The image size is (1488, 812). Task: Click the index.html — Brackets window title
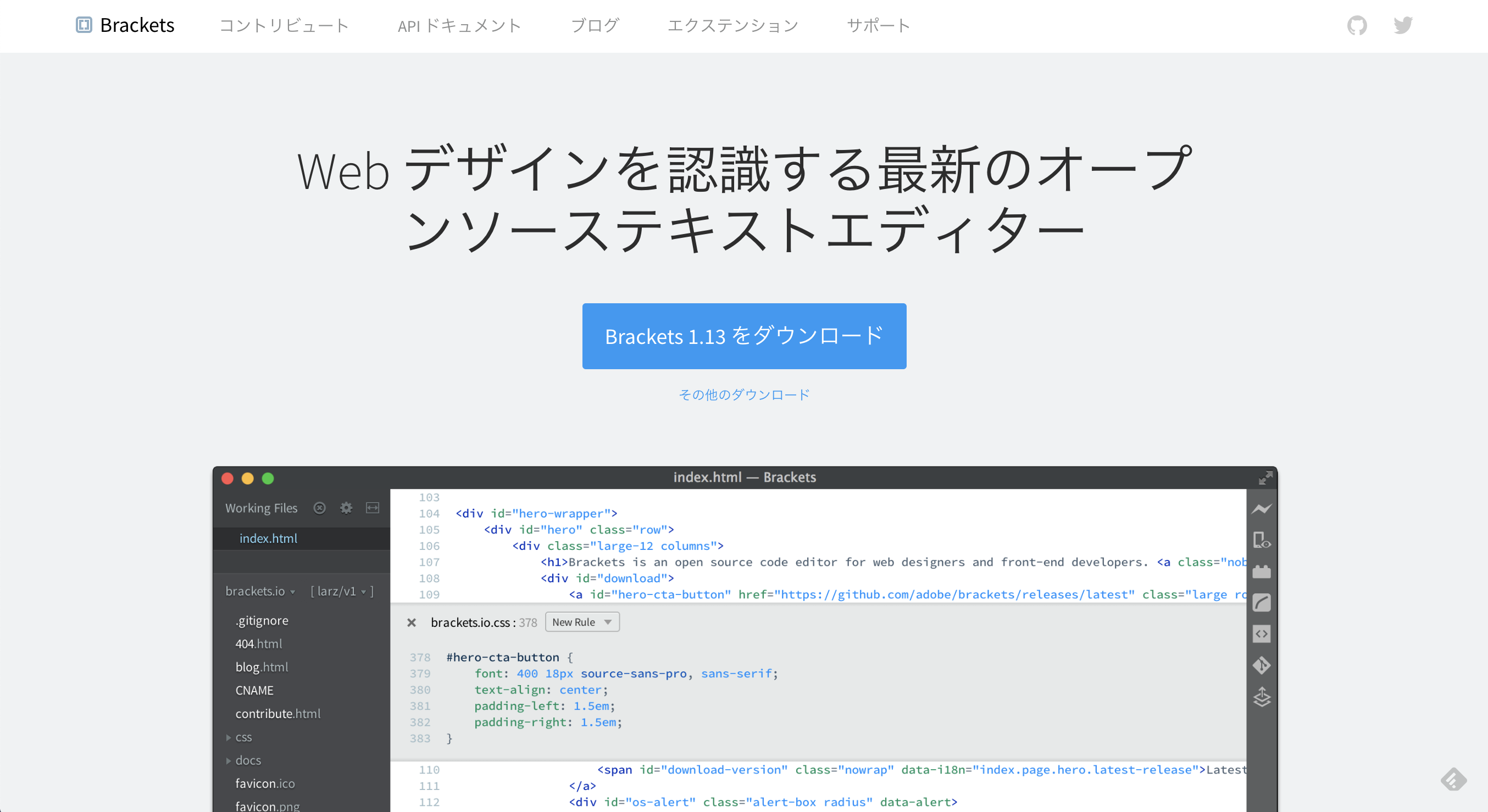(744, 477)
